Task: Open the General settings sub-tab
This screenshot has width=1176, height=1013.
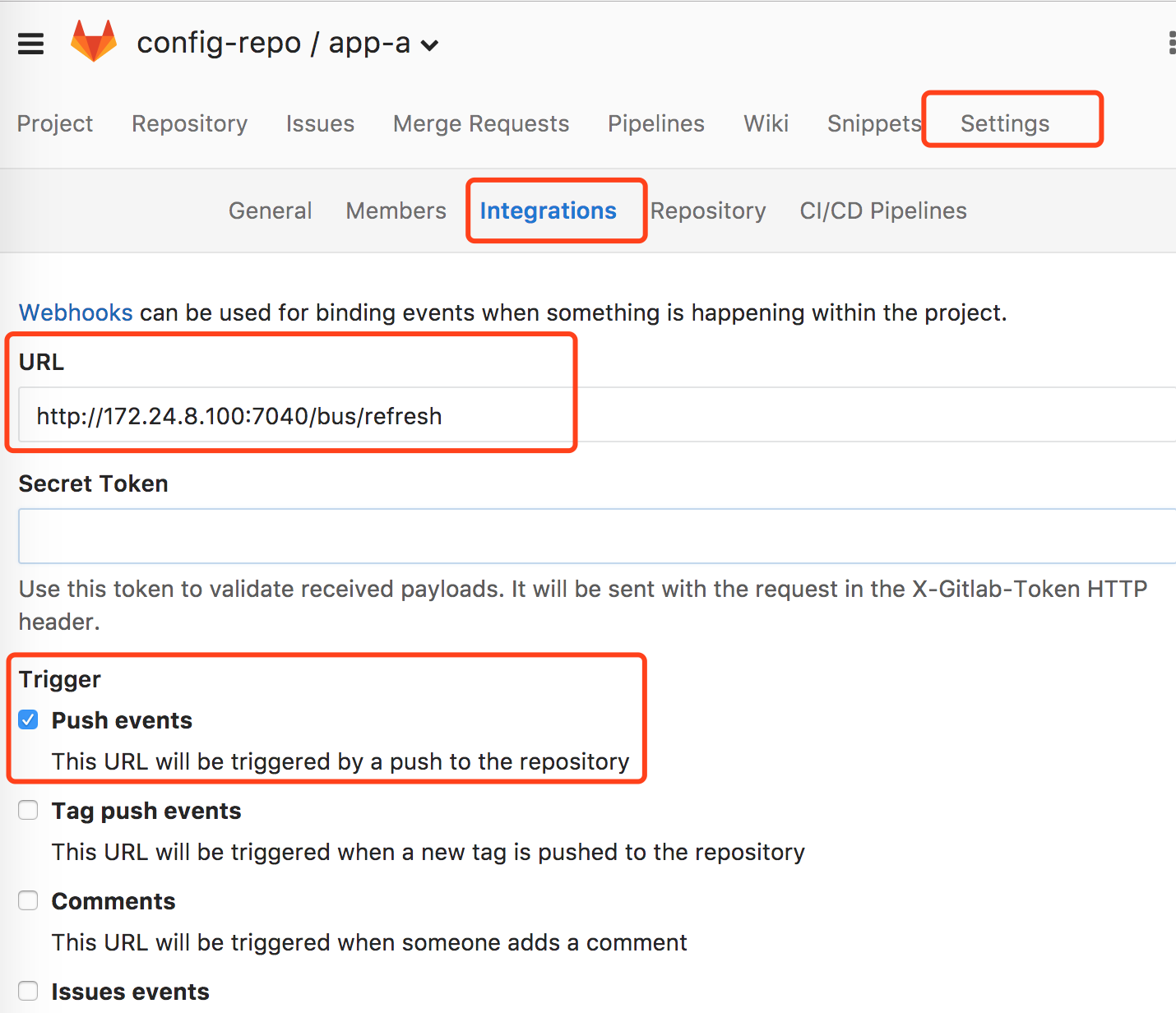Action: point(270,211)
